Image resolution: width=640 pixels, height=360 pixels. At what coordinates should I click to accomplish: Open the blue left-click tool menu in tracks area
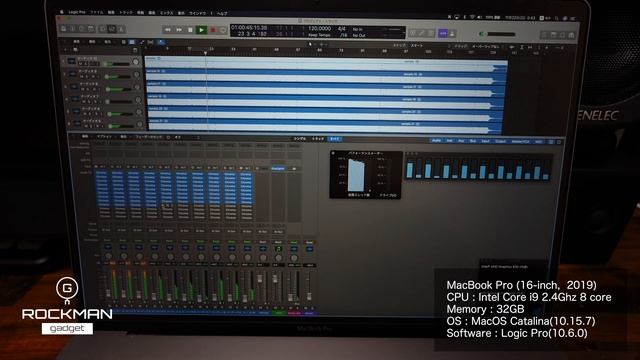(x=161, y=42)
